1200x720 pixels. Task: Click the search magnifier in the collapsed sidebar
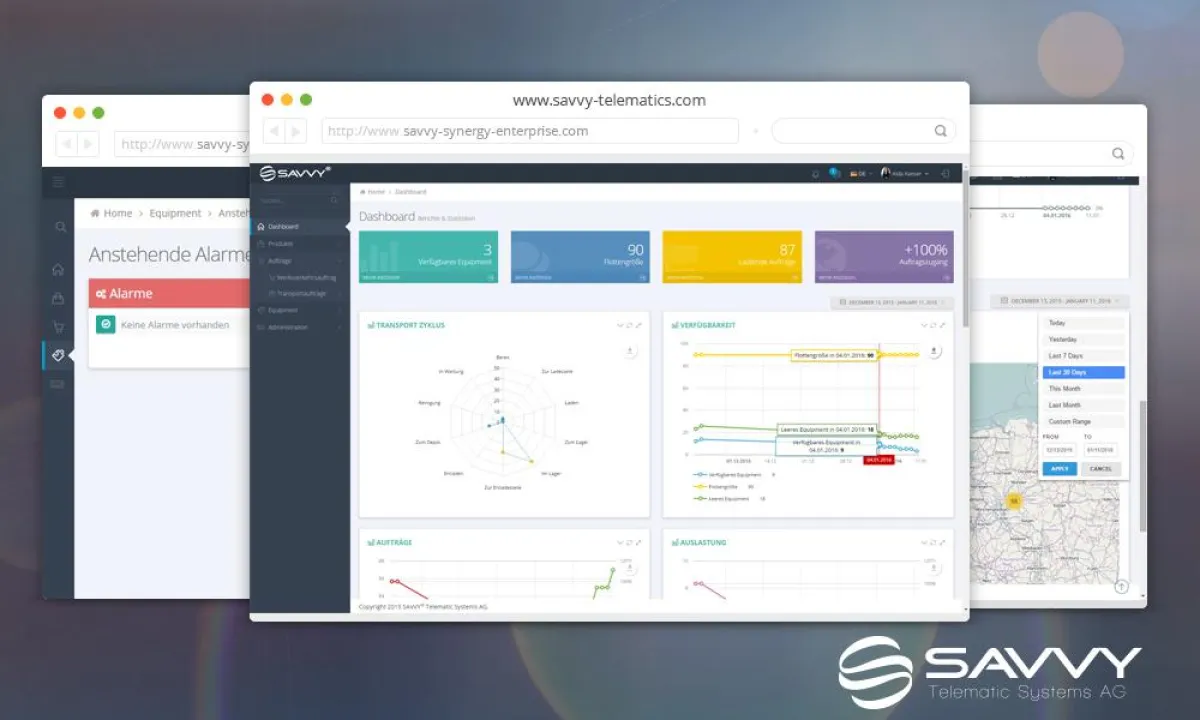(59, 228)
